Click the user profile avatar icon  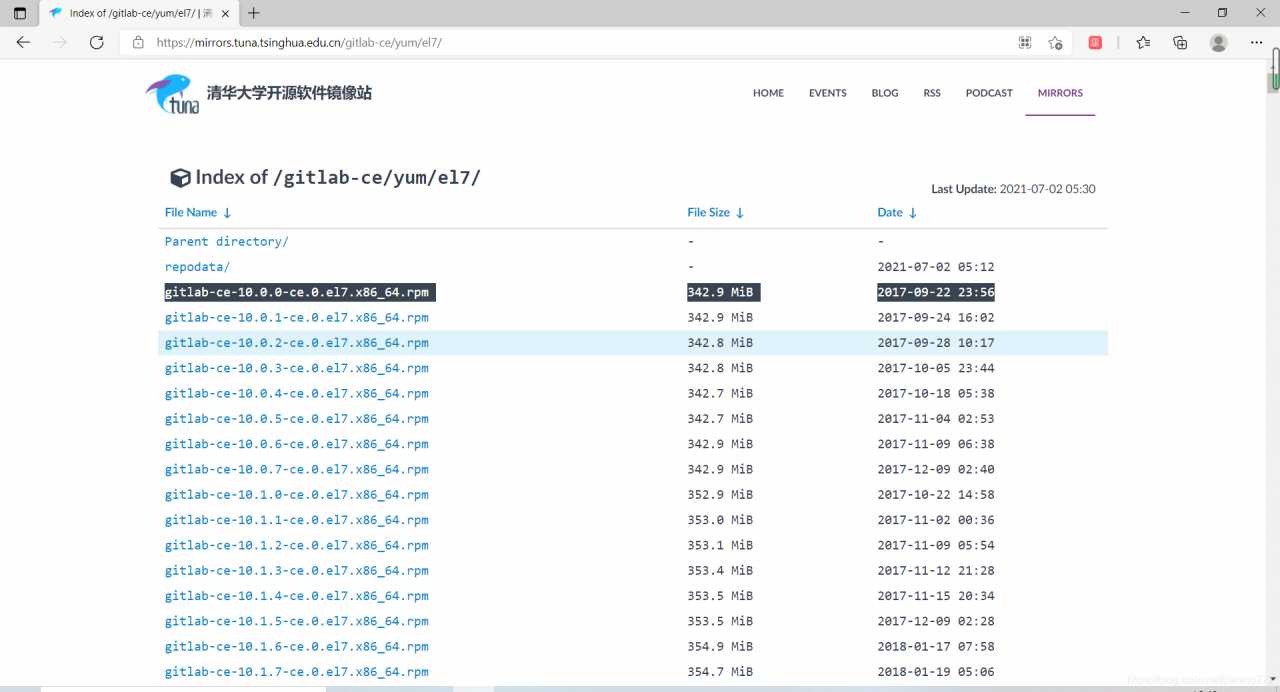click(x=1218, y=42)
